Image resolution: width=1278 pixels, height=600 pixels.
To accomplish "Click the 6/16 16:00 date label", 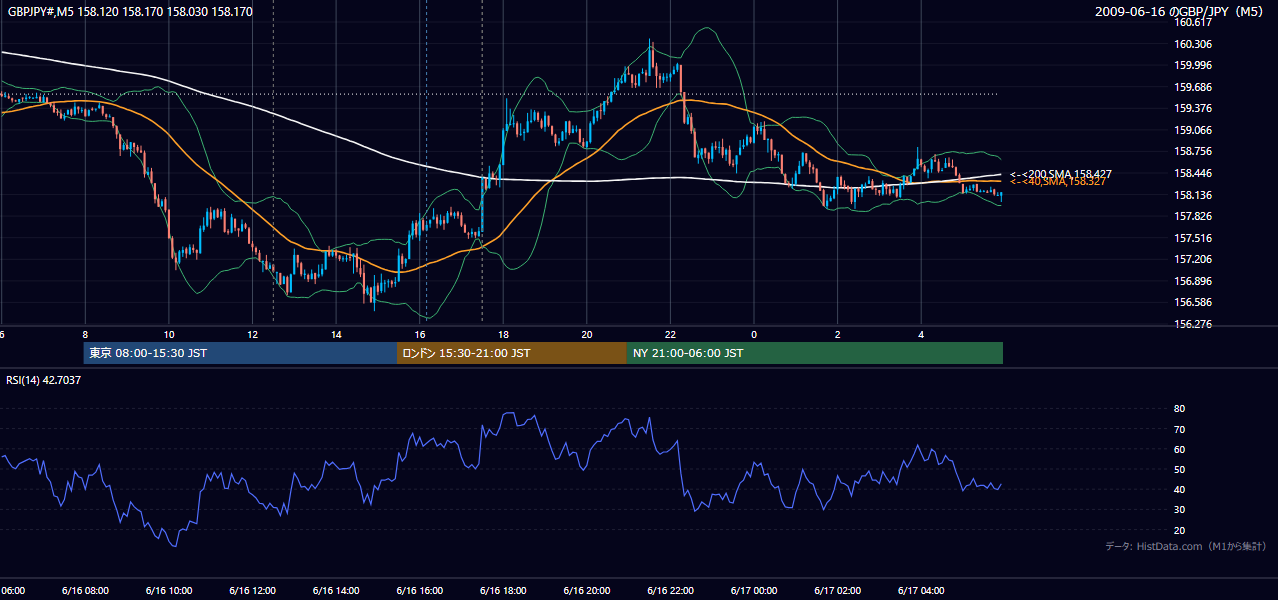I will (x=419, y=591).
